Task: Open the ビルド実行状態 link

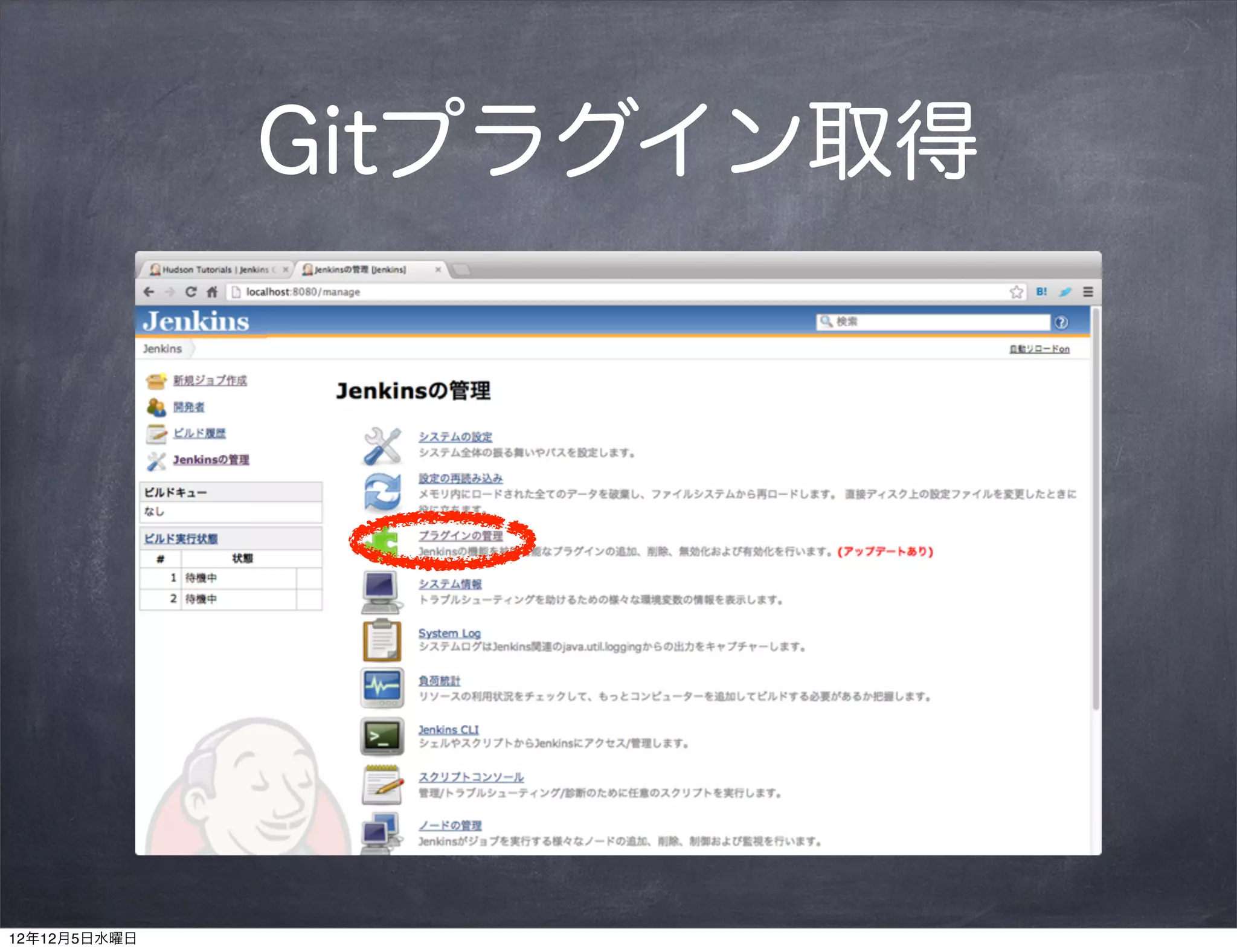Action: point(181,538)
